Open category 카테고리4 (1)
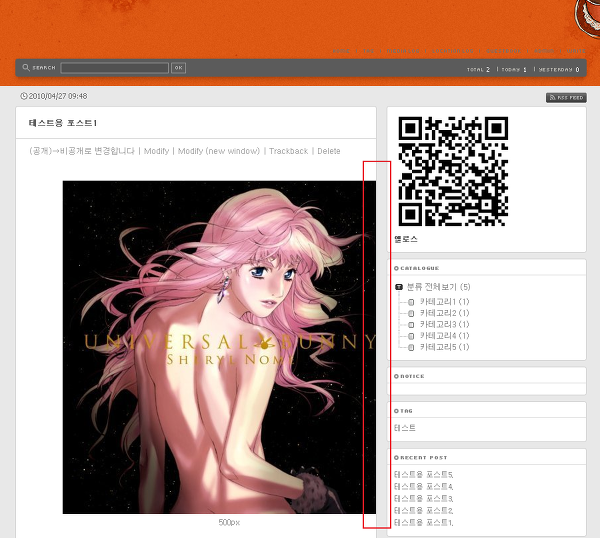 444,336
